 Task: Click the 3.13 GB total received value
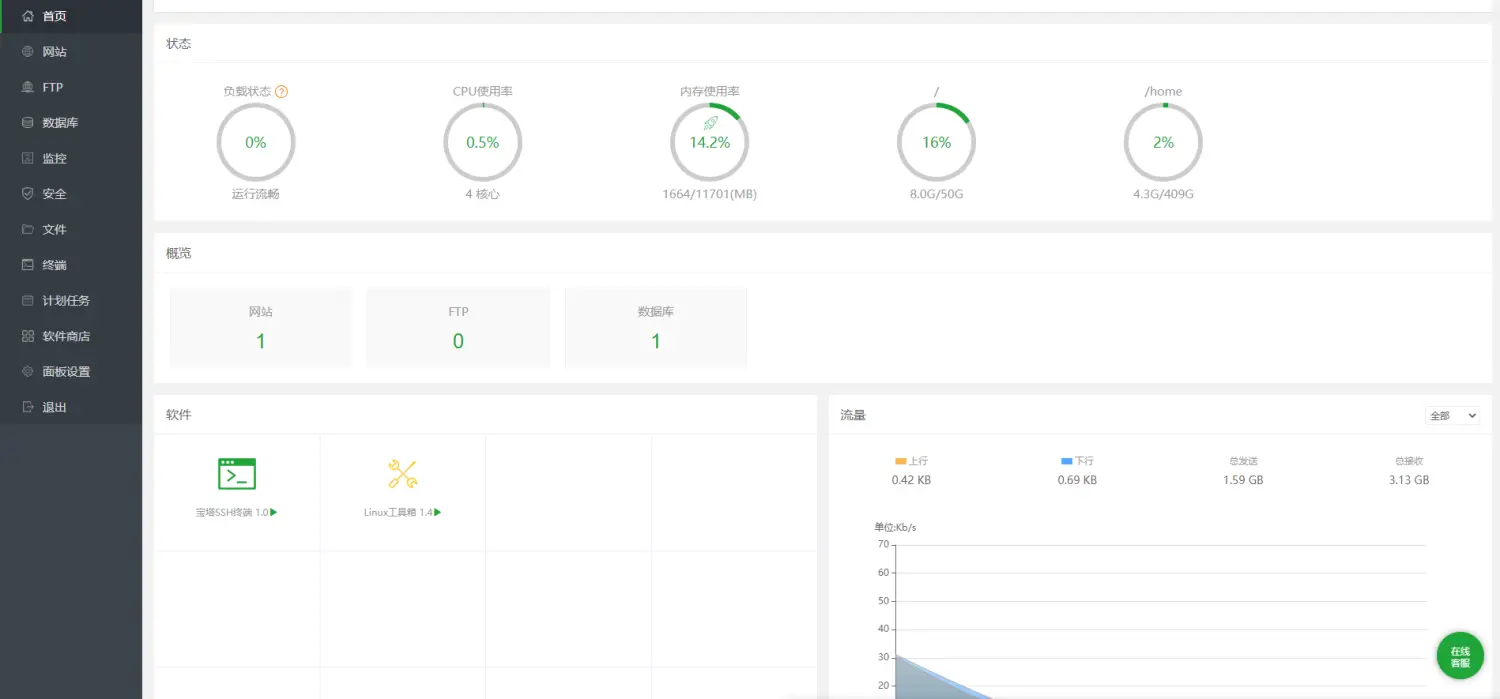point(1409,480)
